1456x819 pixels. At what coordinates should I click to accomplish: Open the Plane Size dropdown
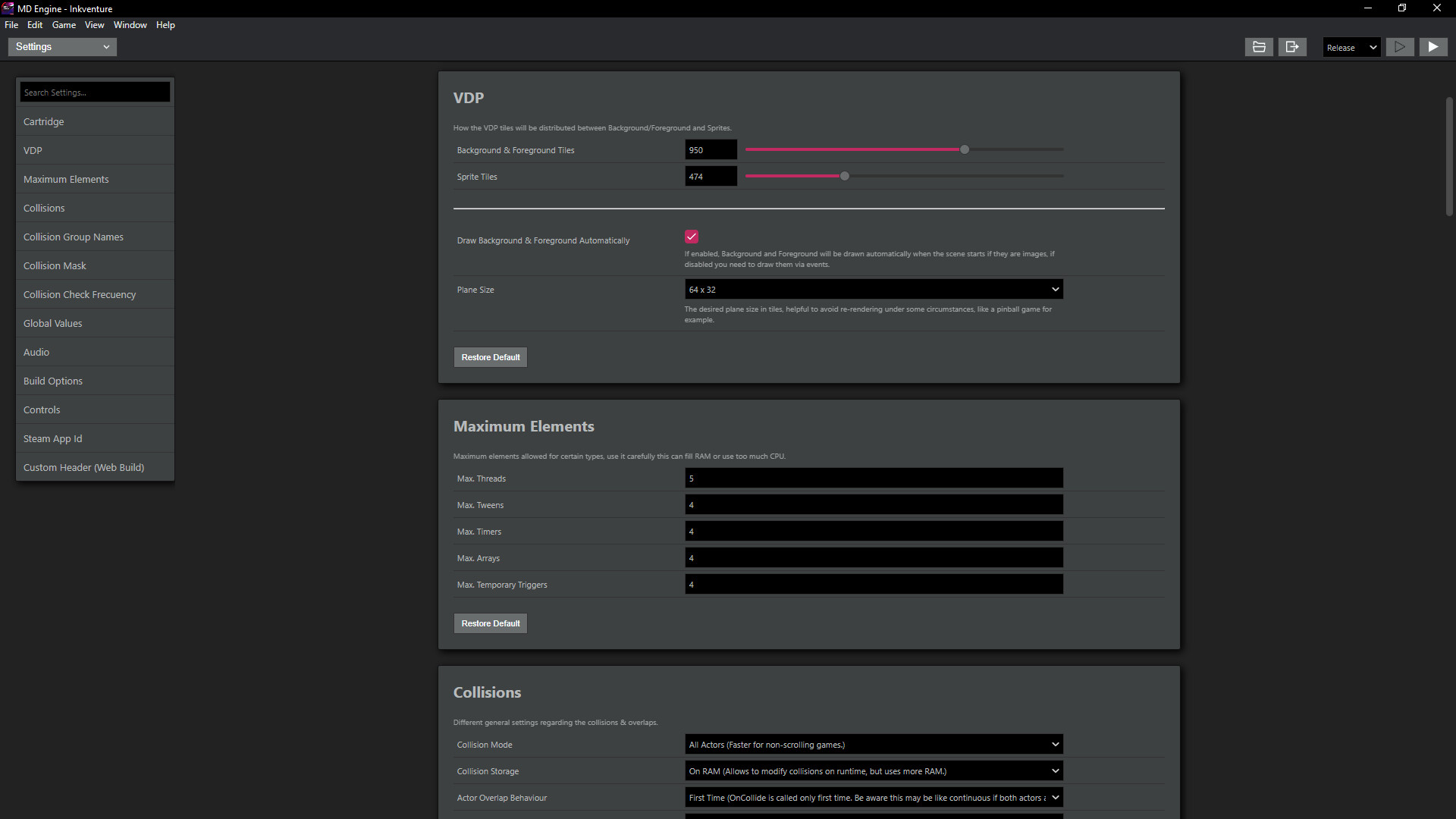tap(874, 289)
